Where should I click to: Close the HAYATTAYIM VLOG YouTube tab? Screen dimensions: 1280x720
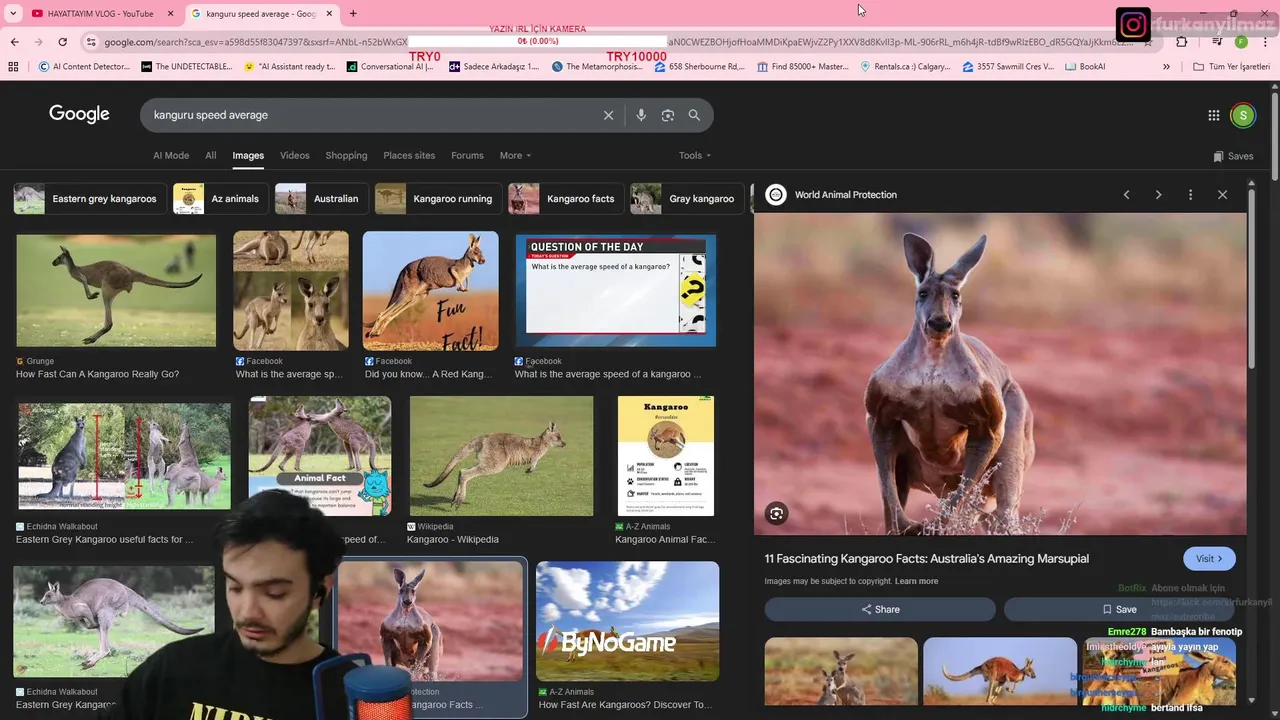click(x=170, y=13)
